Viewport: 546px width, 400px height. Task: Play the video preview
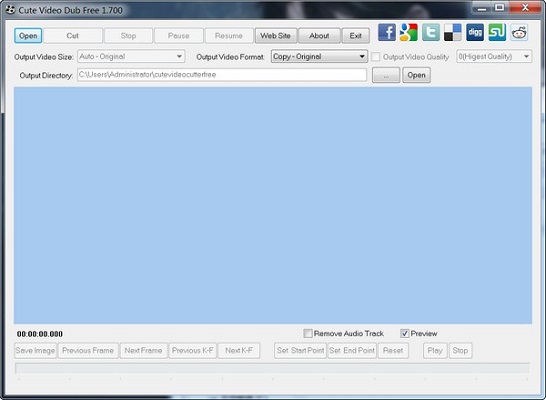coord(435,351)
